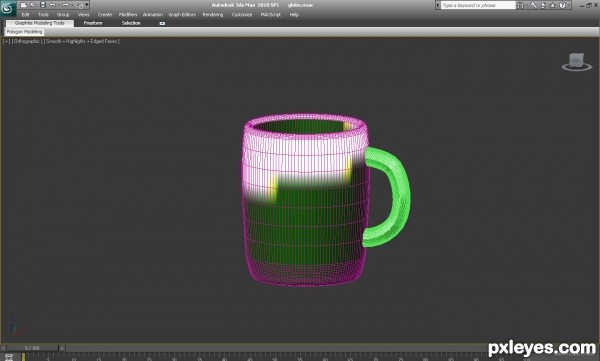Image resolution: width=600 pixels, height=361 pixels.
Task: Step time slider back one frame
Action: tap(3, 348)
